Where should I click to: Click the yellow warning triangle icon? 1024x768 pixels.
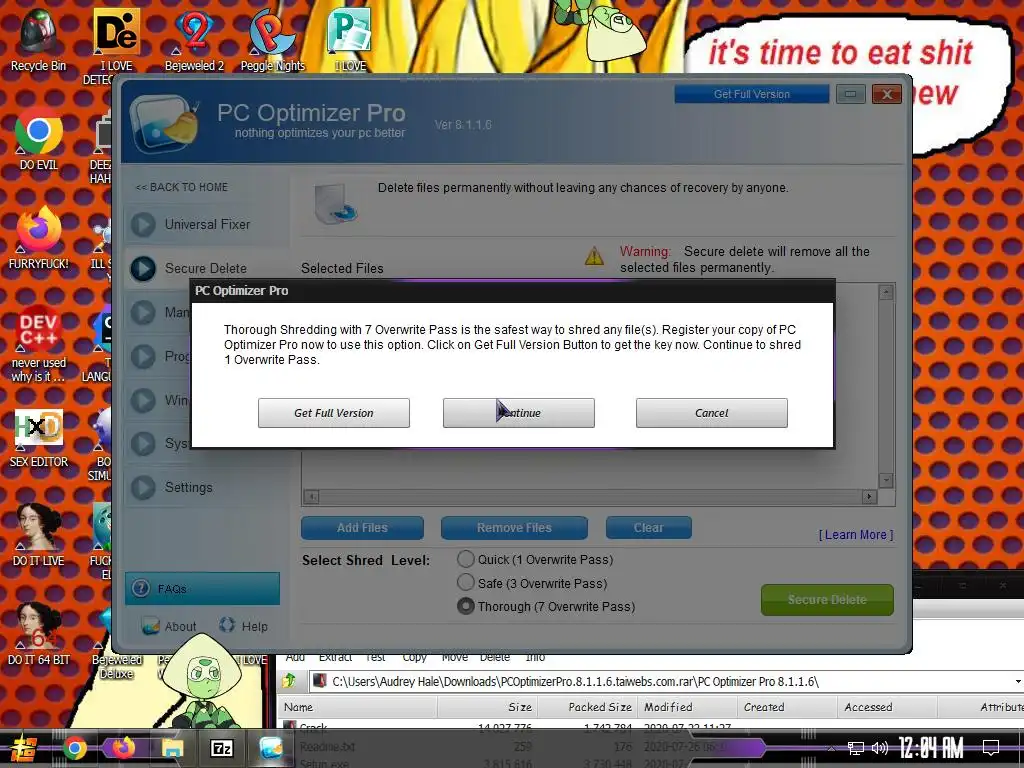(x=594, y=255)
